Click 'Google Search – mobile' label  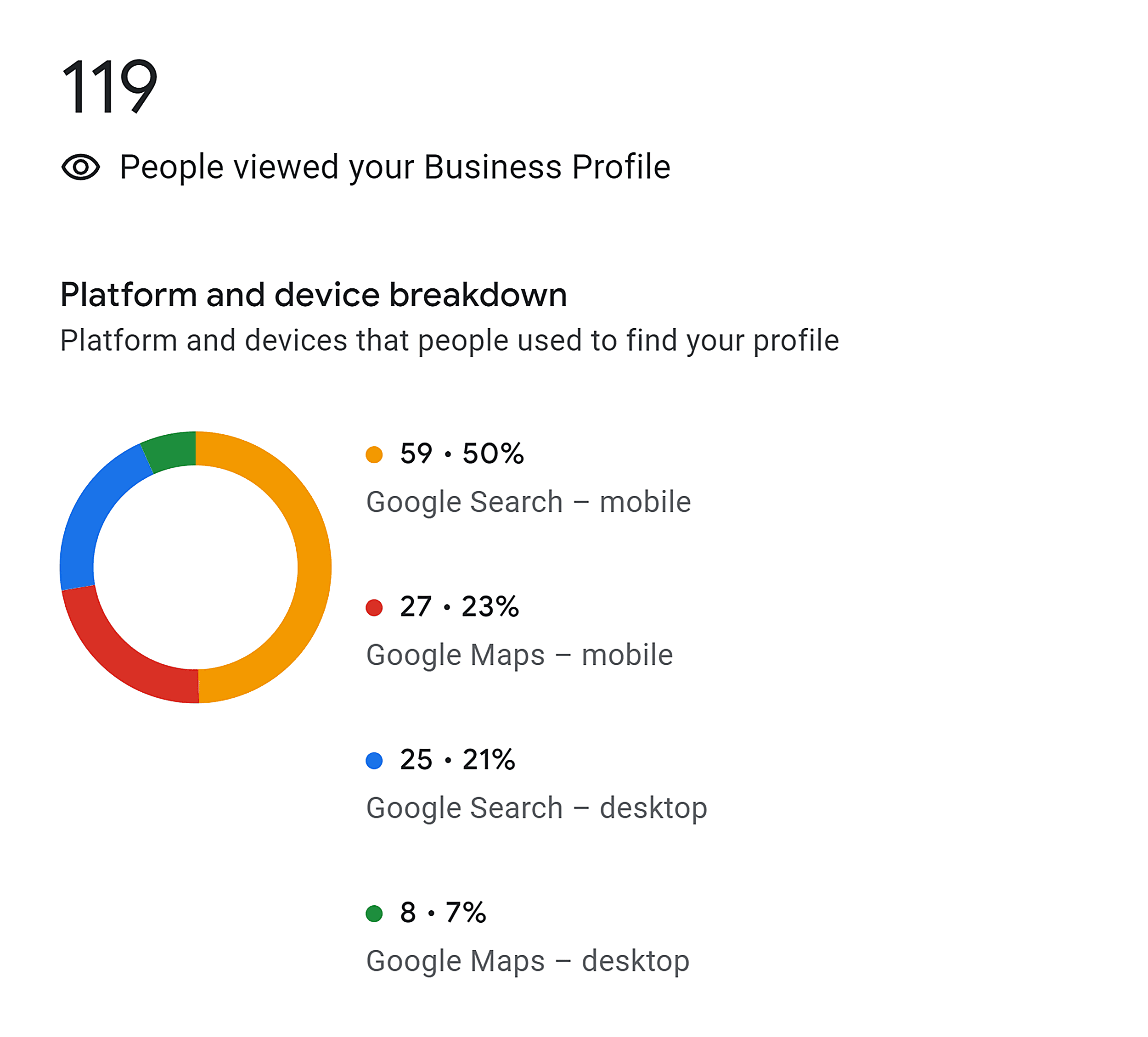(x=528, y=502)
